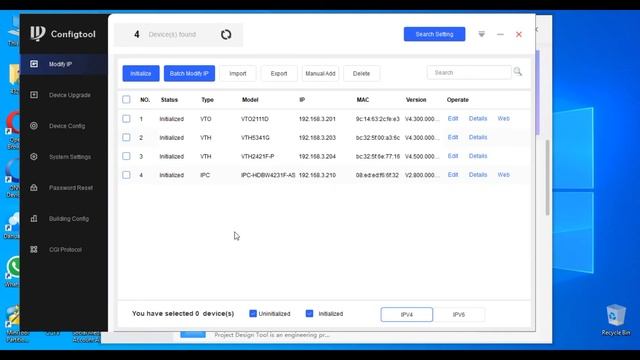
Task: Click the MAC column header
Action: (x=363, y=100)
